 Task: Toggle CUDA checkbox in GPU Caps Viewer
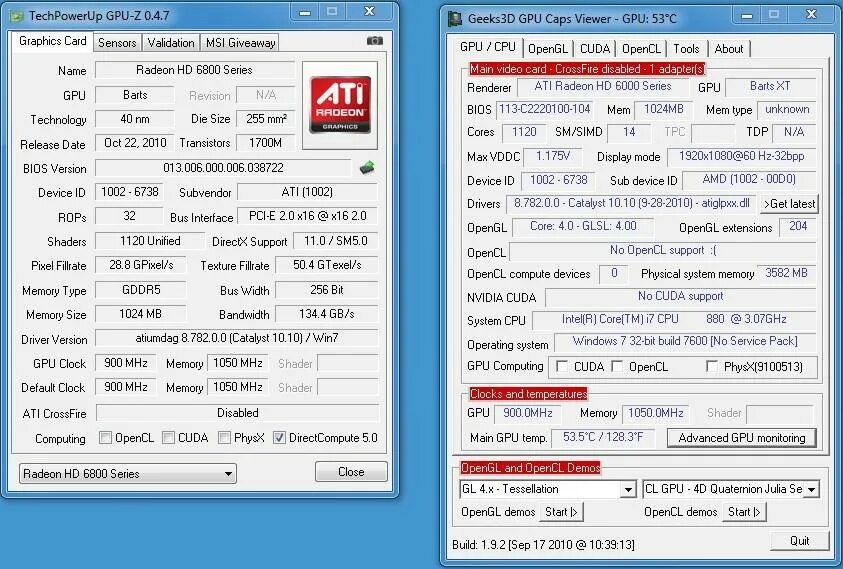click(562, 366)
